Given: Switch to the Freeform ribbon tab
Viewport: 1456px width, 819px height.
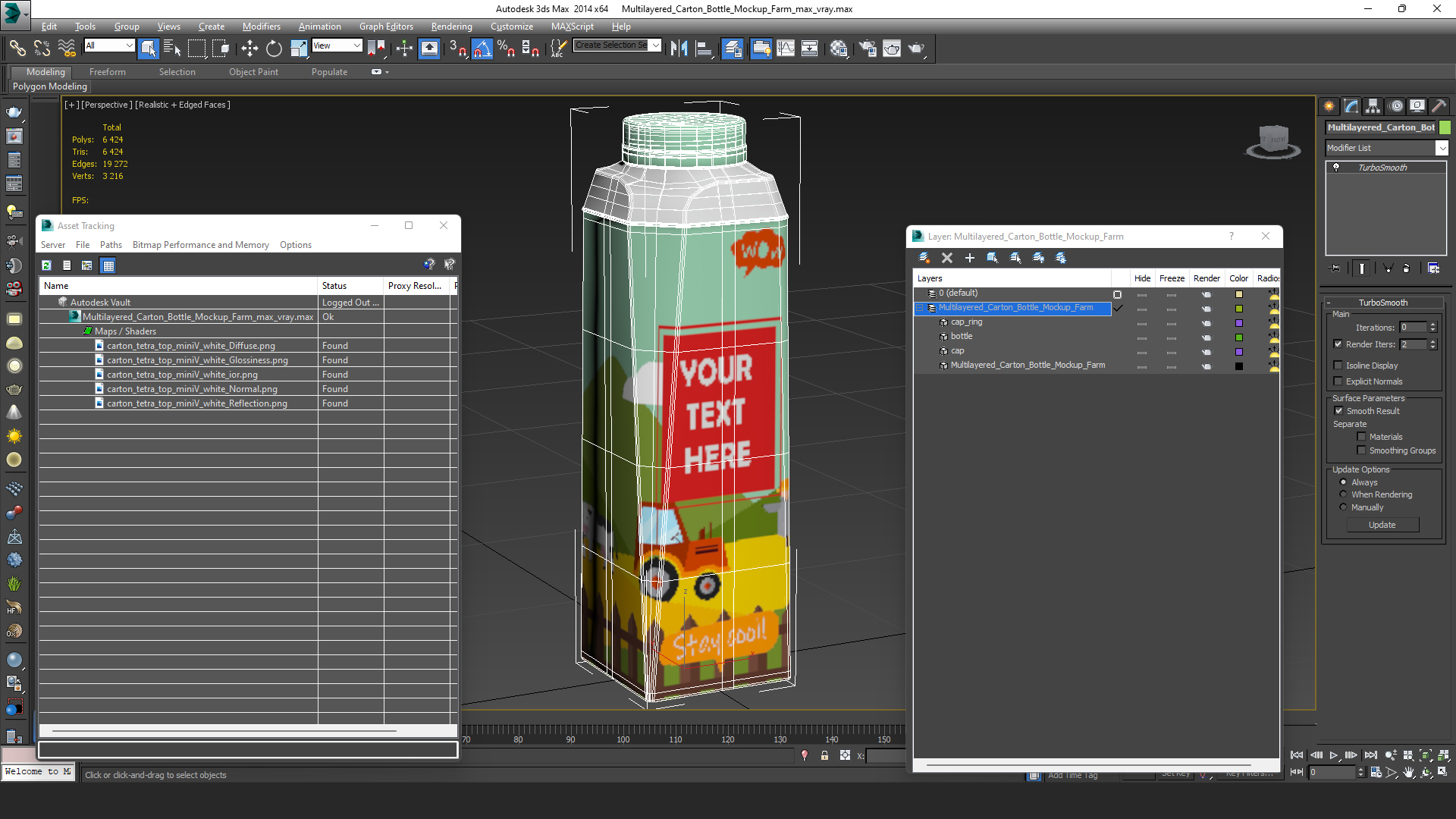Looking at the screenshot, I should click(x=107, y=72).
